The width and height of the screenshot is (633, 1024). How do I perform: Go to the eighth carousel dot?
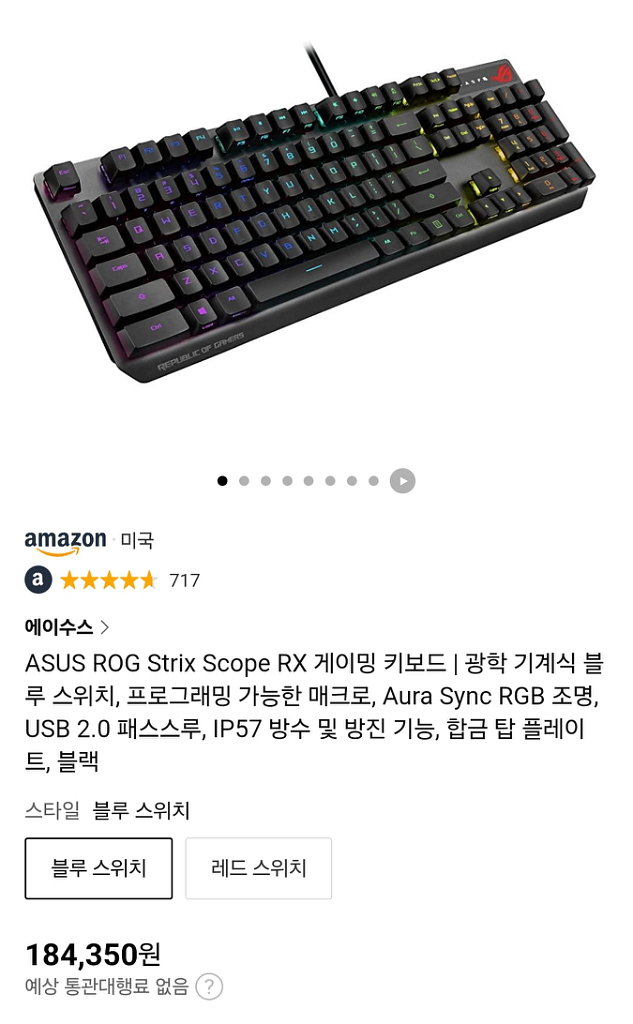tap(373, 481)
